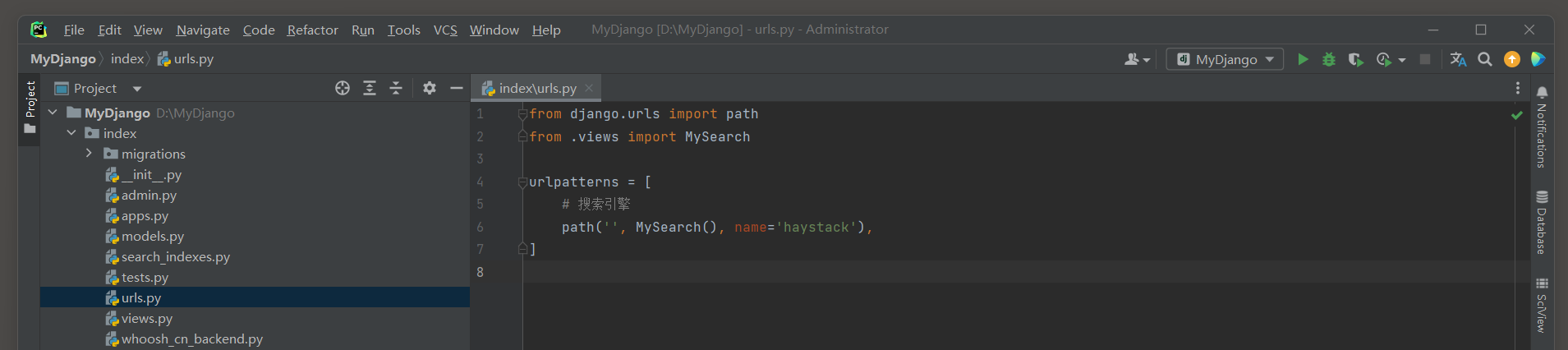Fold the urlpatterns list on line 4

[522, 182]
